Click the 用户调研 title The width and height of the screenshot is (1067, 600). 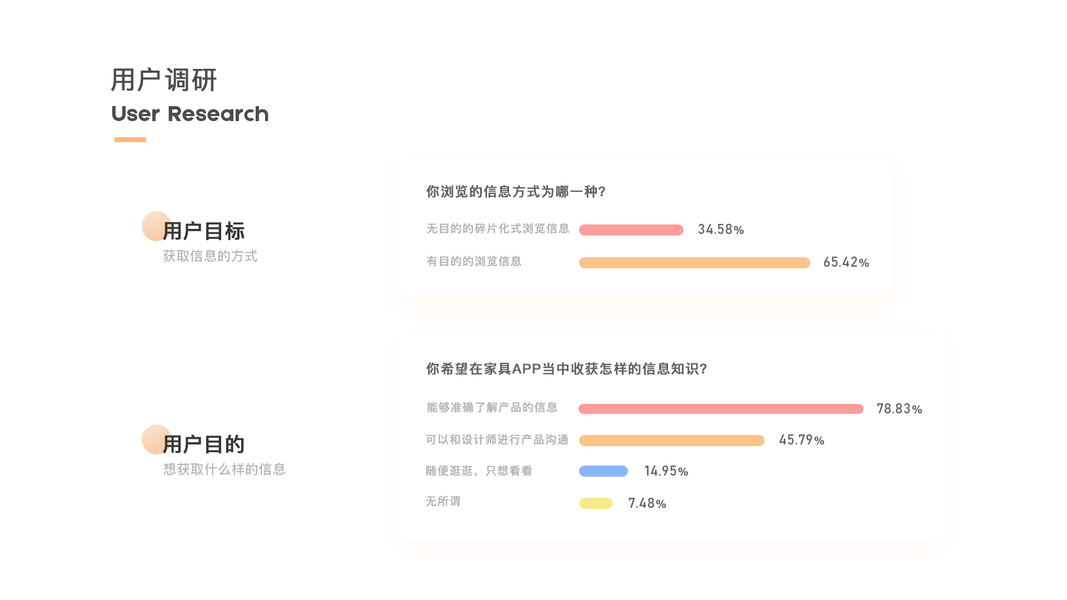[164, 80]
